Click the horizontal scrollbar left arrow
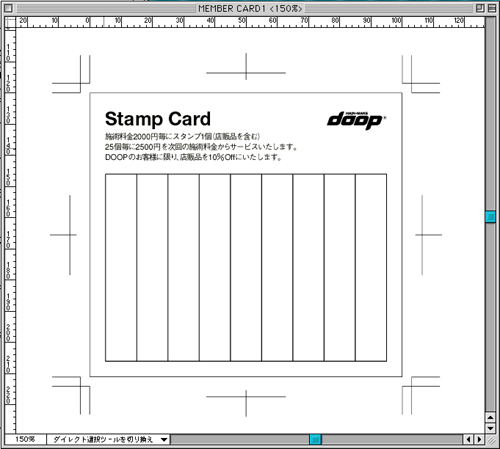500x449 pixels. (x=469, y=440)
